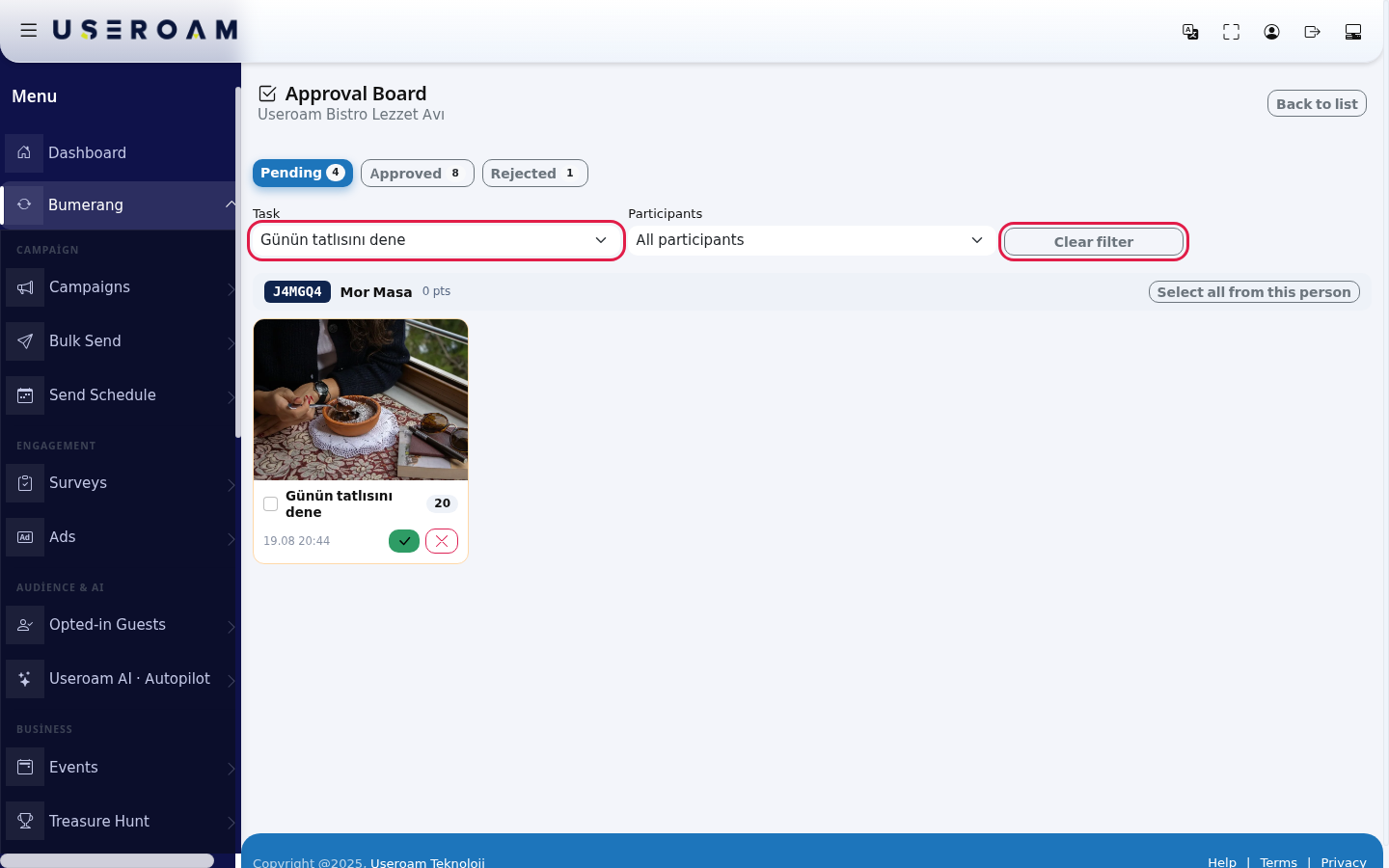Click Select all from this person
This screenshot has width=1389, height=868.
[1254, 292]
